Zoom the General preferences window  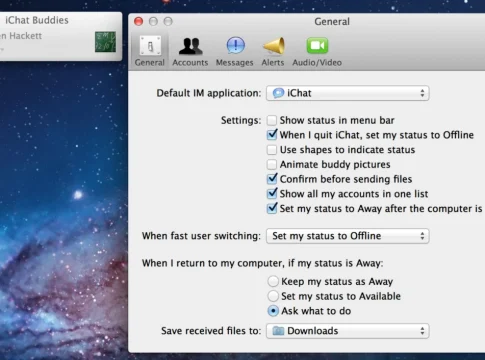168,22
